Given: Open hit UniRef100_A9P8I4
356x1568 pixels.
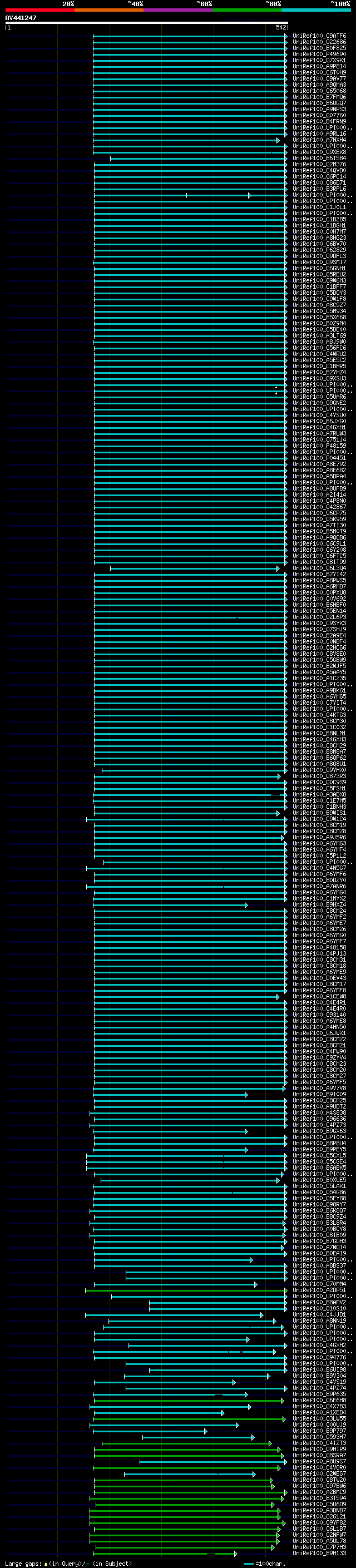Looking at the screenshot, I should (x=319, y=66).
